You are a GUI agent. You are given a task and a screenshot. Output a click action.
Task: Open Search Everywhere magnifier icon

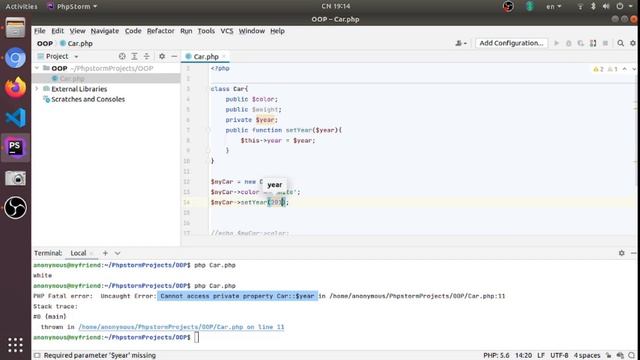coord(620,43)
